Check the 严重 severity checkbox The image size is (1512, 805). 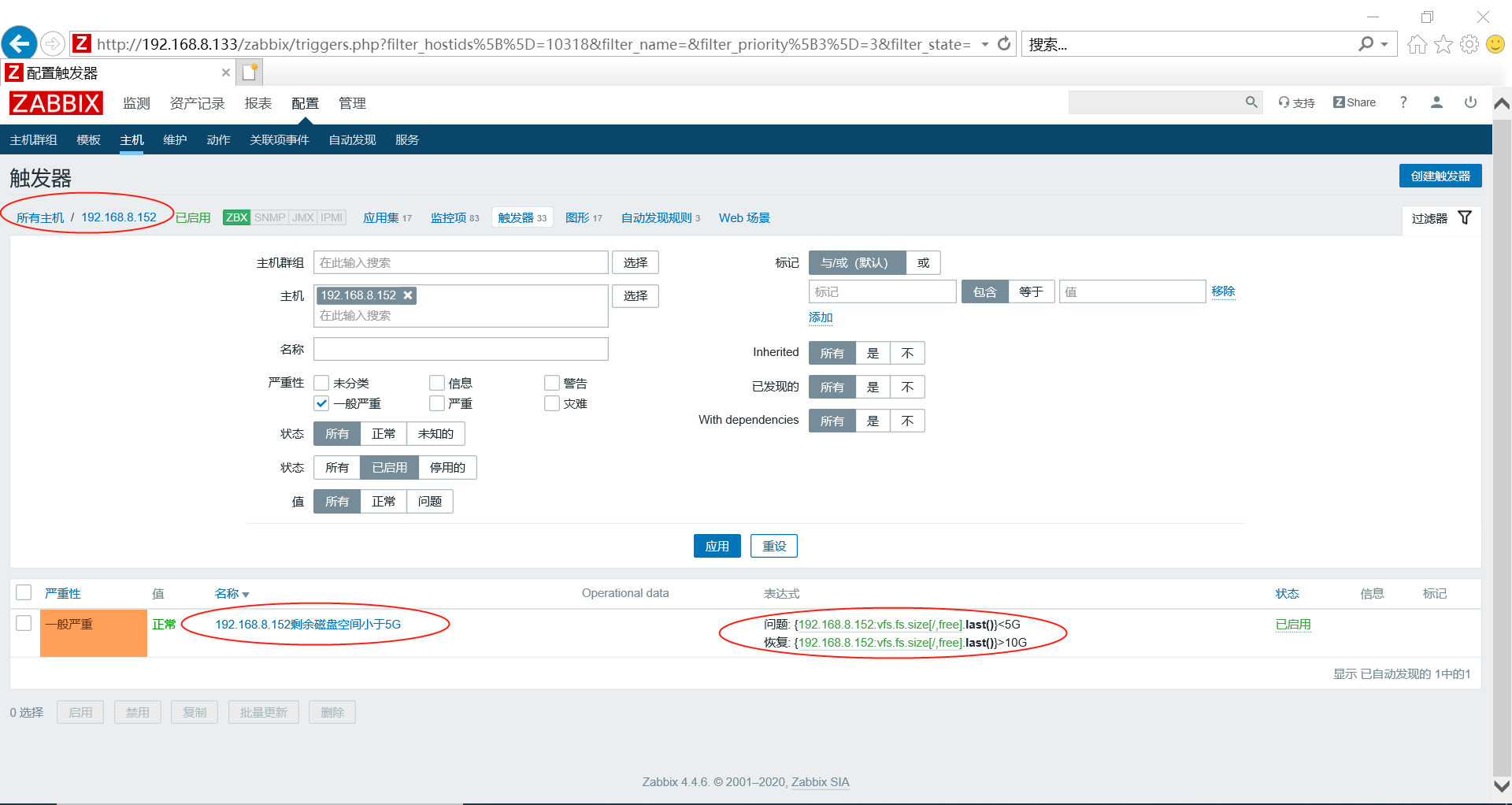[437, 403]
